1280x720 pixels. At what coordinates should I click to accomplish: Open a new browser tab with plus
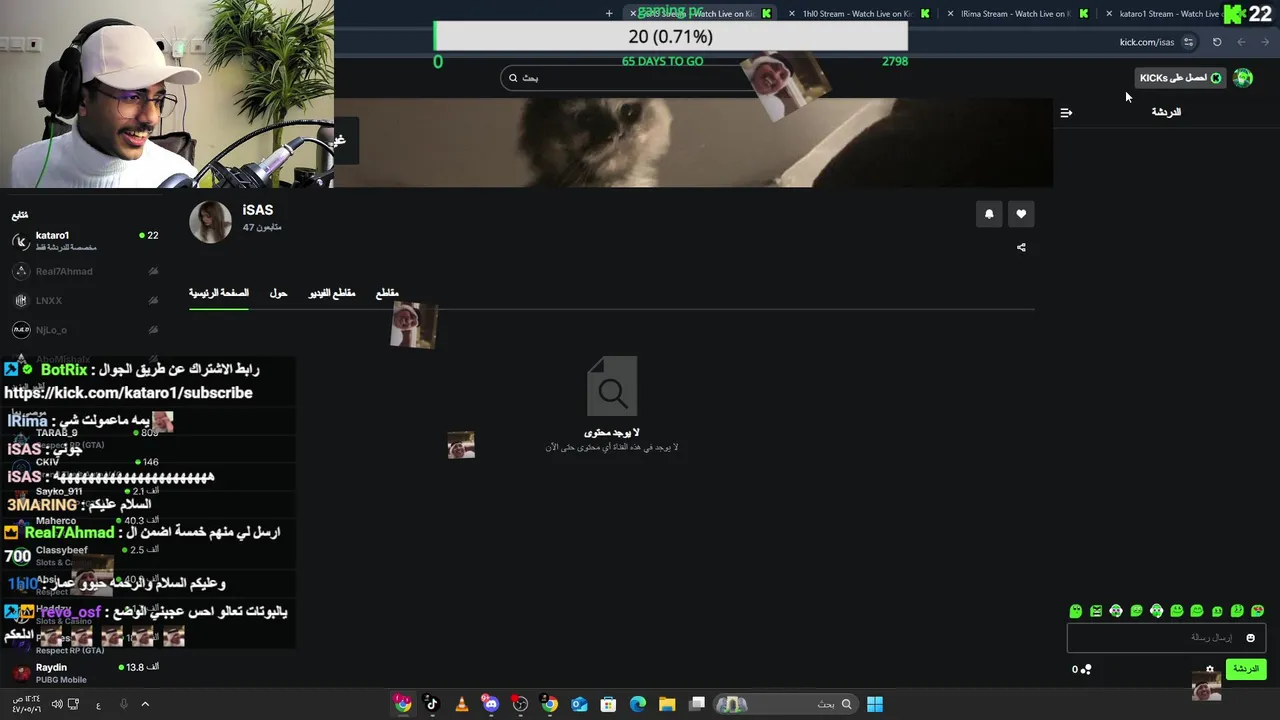[609, 13]
